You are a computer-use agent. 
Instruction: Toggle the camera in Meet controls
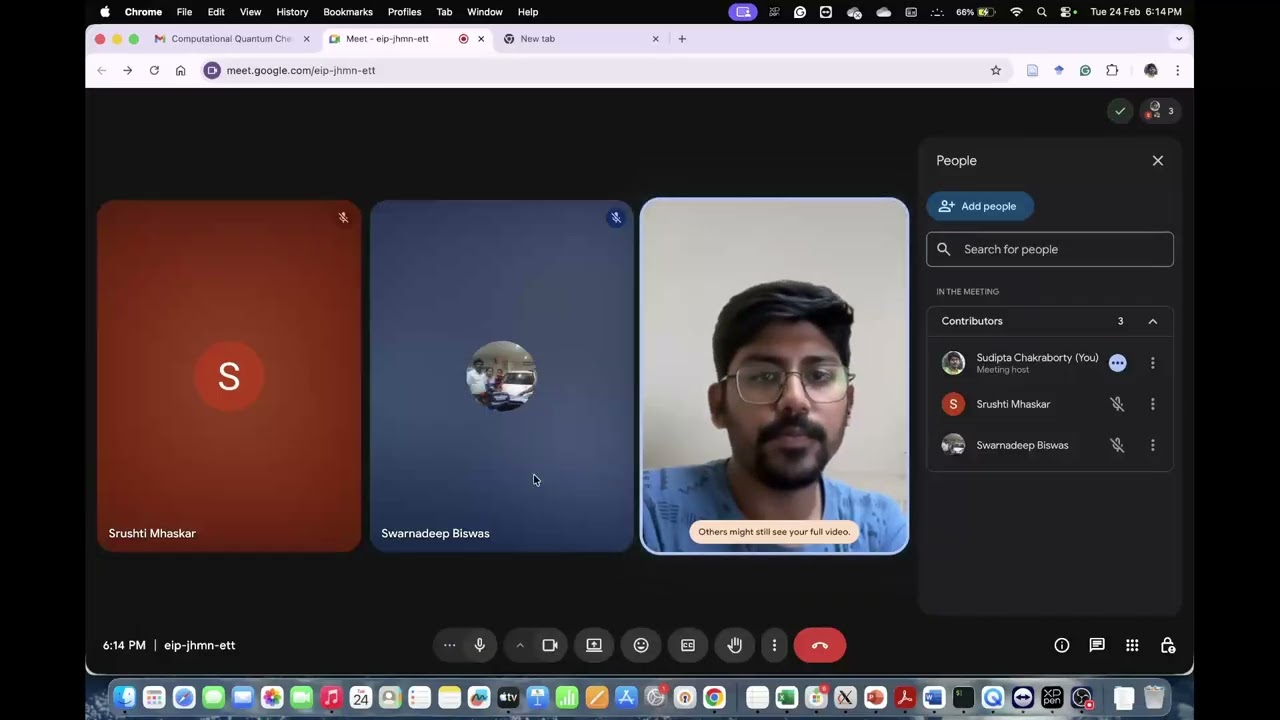pos(550,645)
